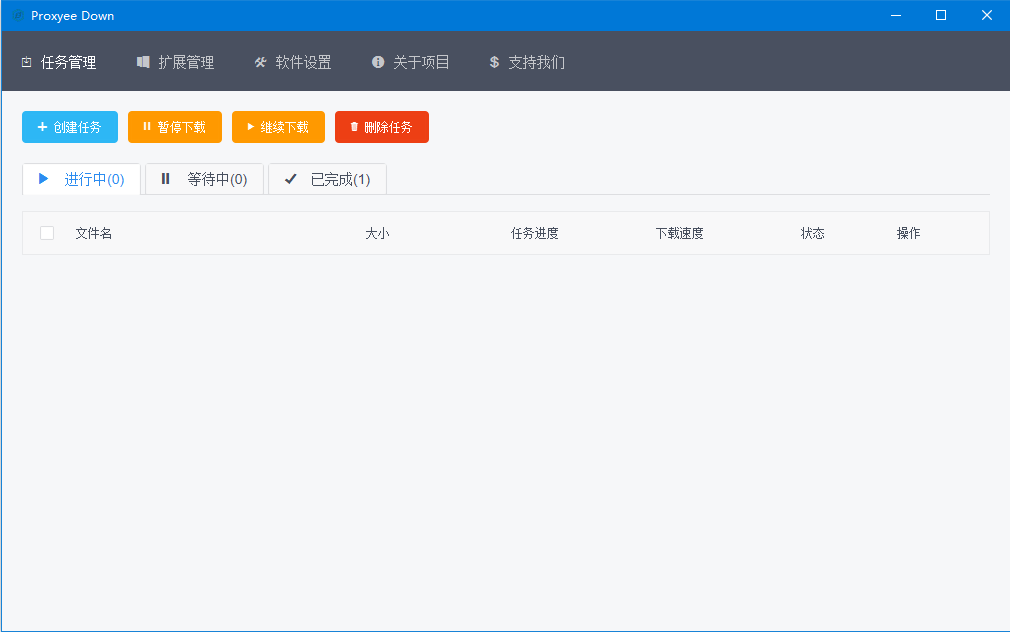This screenshot has height=632, width=1010.
Task: Click the info icon for 关于项目
Action: [x=378, y=62]
